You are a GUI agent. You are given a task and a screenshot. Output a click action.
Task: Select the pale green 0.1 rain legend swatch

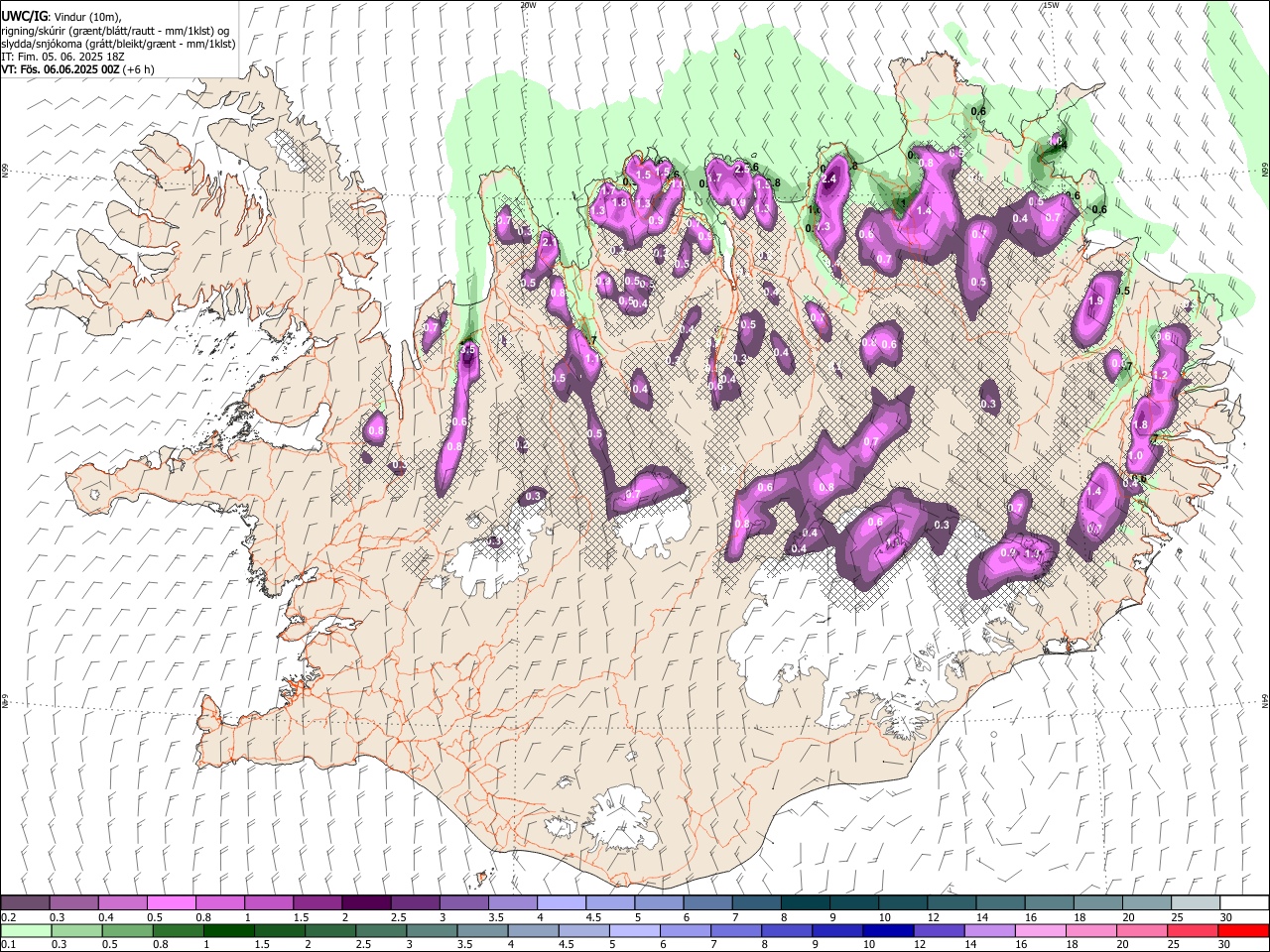(25, 930)
